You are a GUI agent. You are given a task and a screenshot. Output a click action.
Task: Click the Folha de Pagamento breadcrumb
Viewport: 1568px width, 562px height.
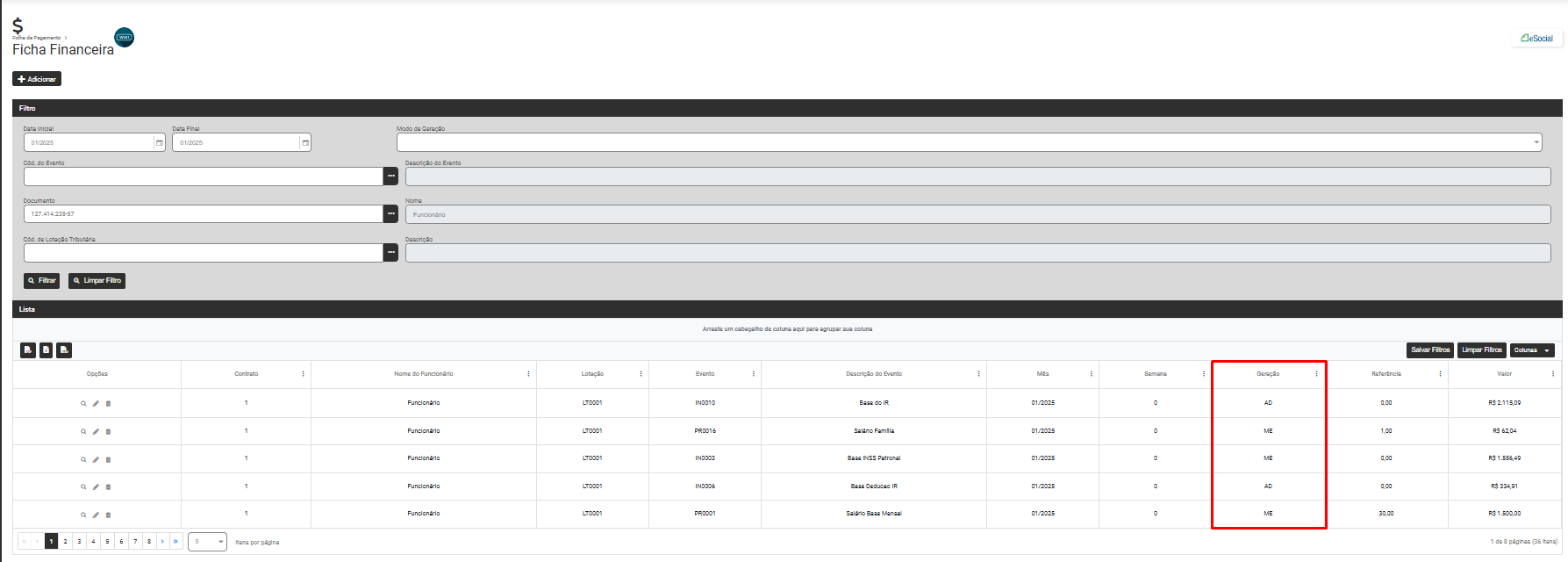(36, 38)
